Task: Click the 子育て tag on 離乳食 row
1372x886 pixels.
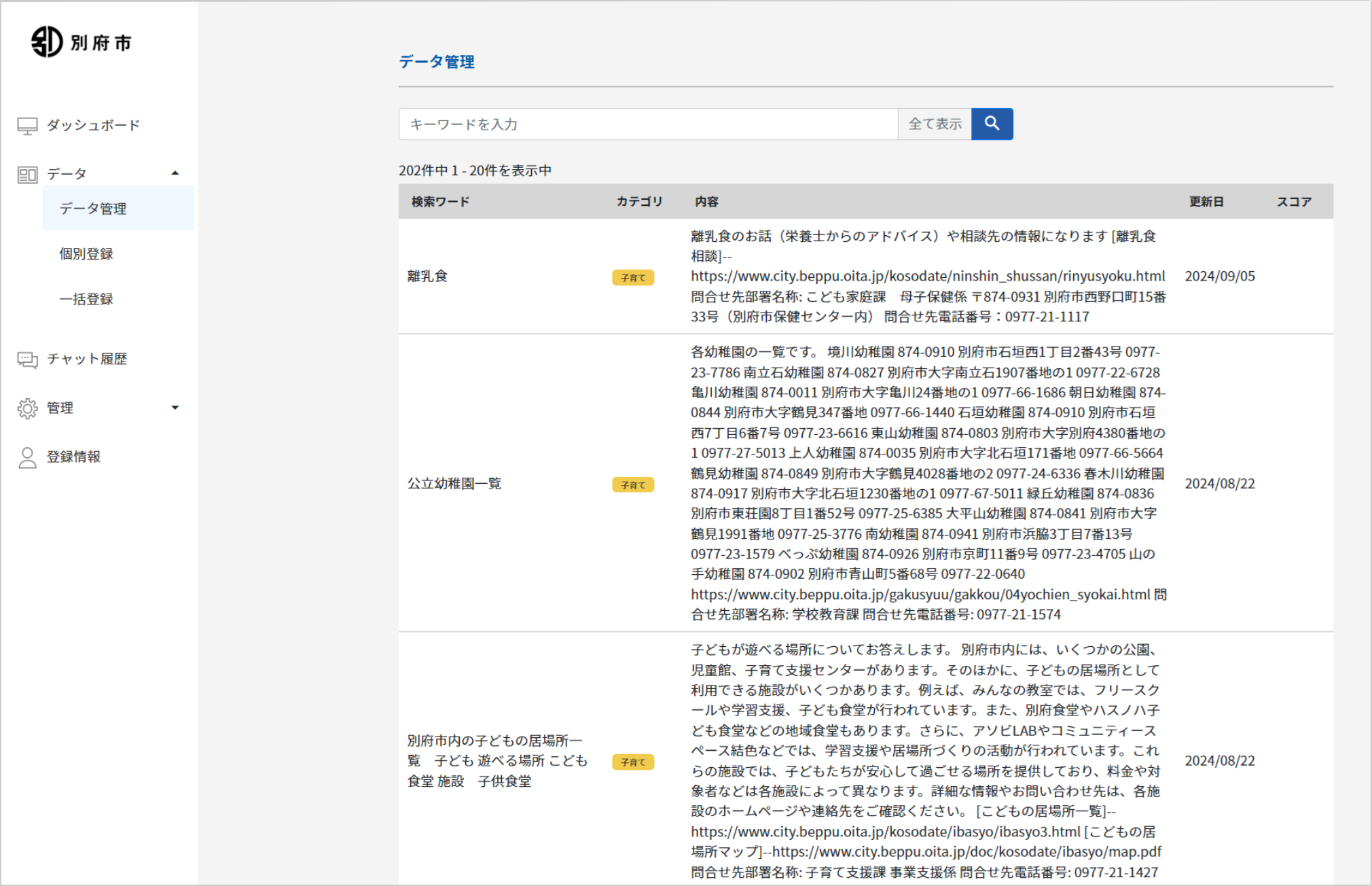Action: click(x=632, y=277)
